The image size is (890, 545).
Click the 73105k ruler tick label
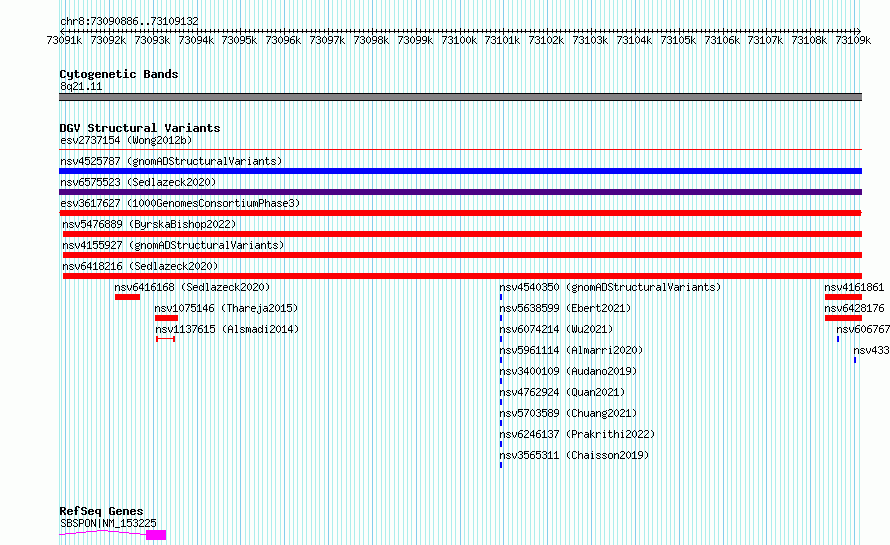pyautogui.click(x=678, y=40)
